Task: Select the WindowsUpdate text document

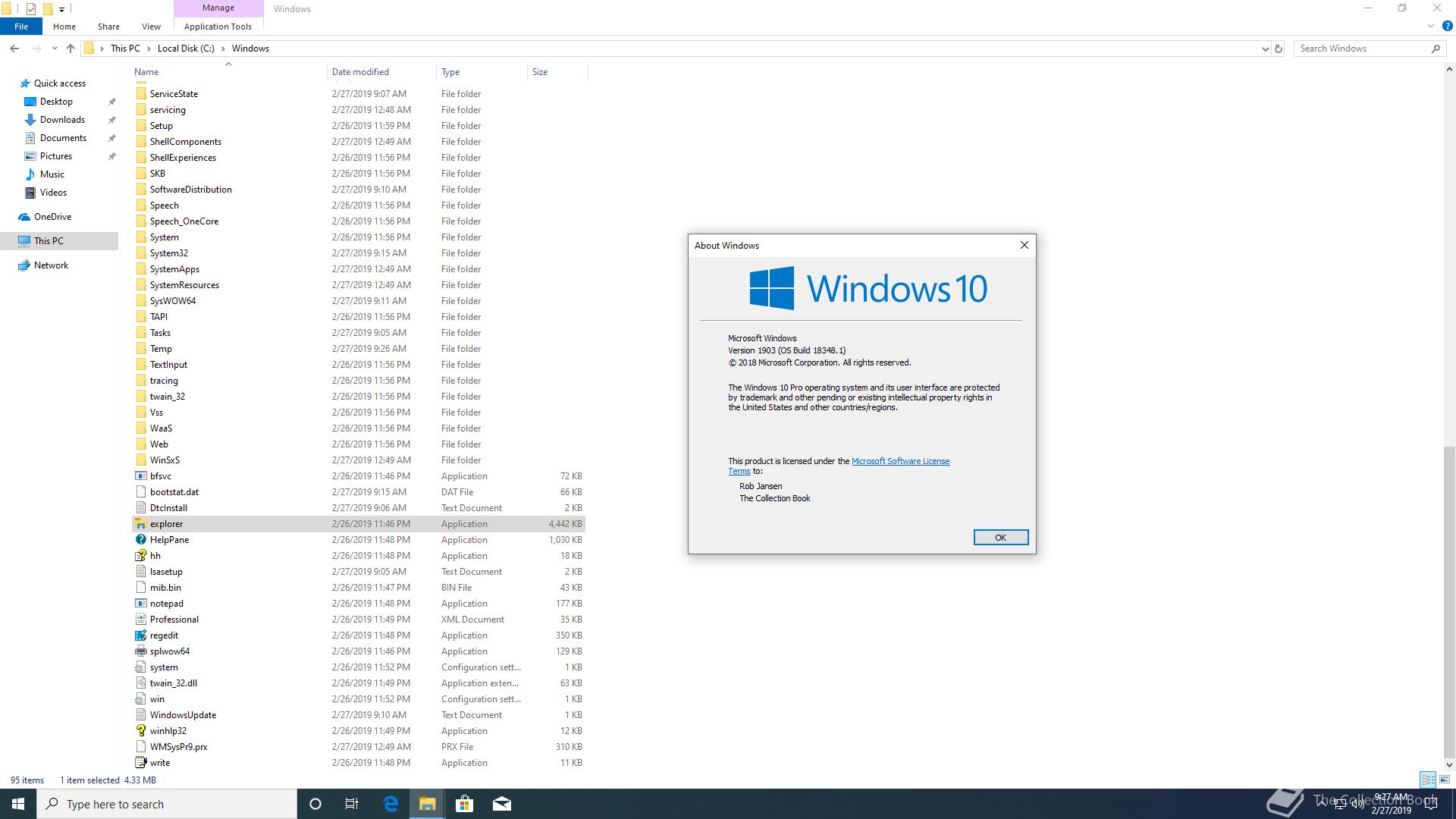Action: click(x=359, y=715)
